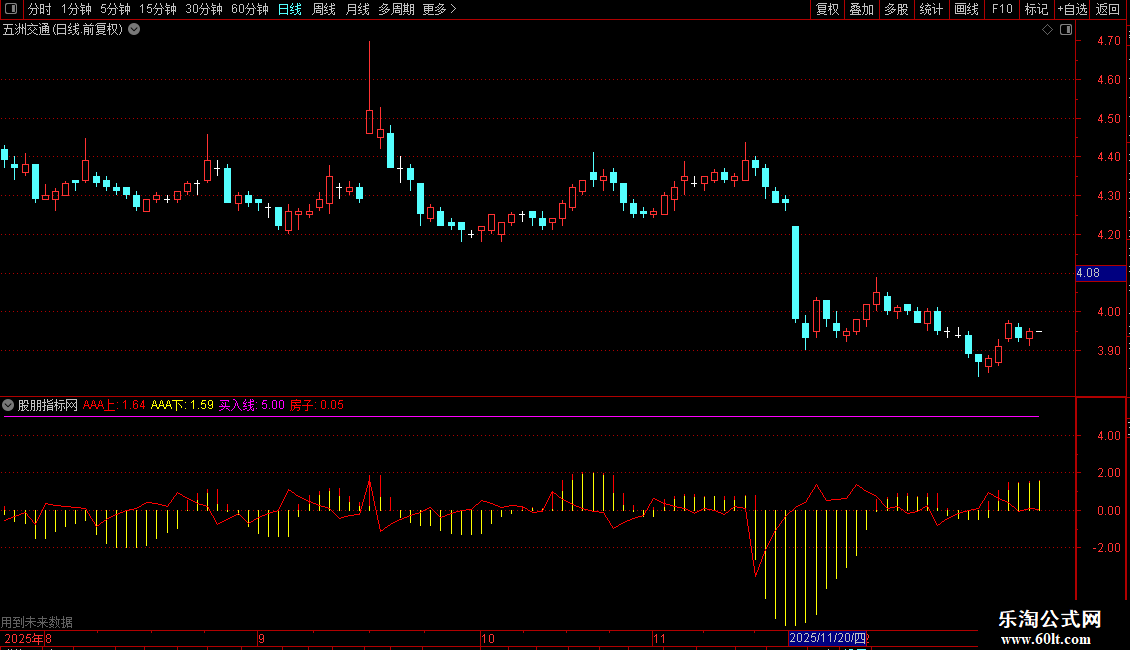Select the 15分钟 period tab

point(158,9)
